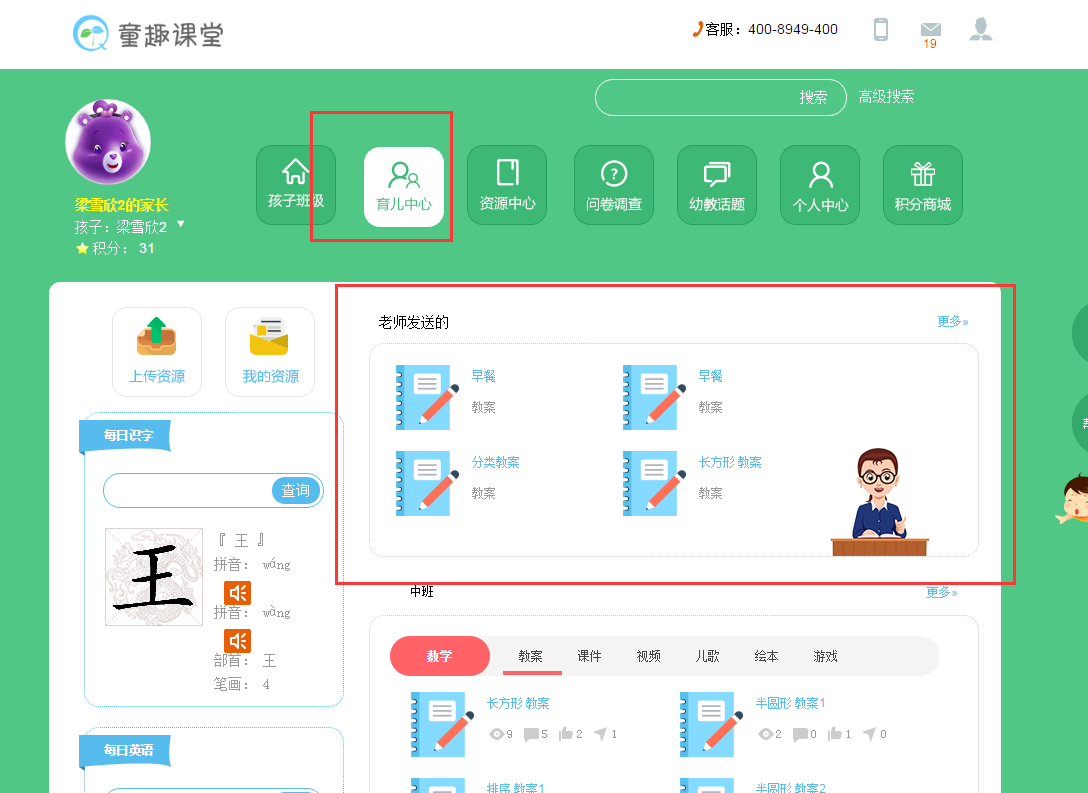The width and height of the screenshot is (1088, 793).
Task: Open notebook icon of first 早餐 lesson plan
Action: coord(427,397)
